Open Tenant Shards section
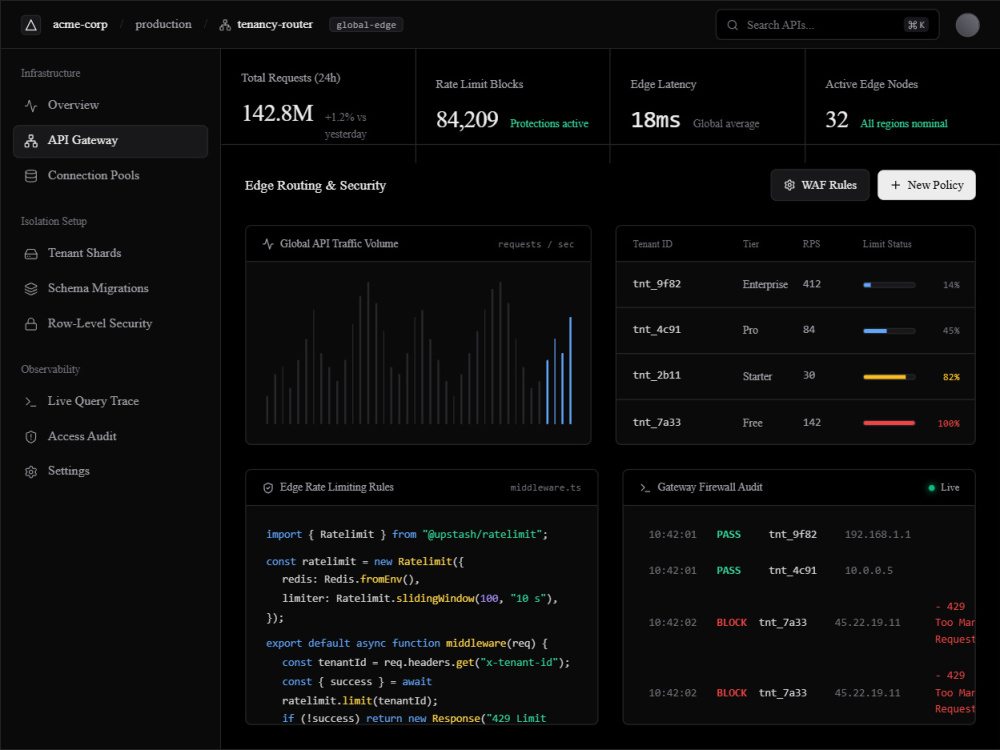1000x750 pixels. tap(110, 254)
